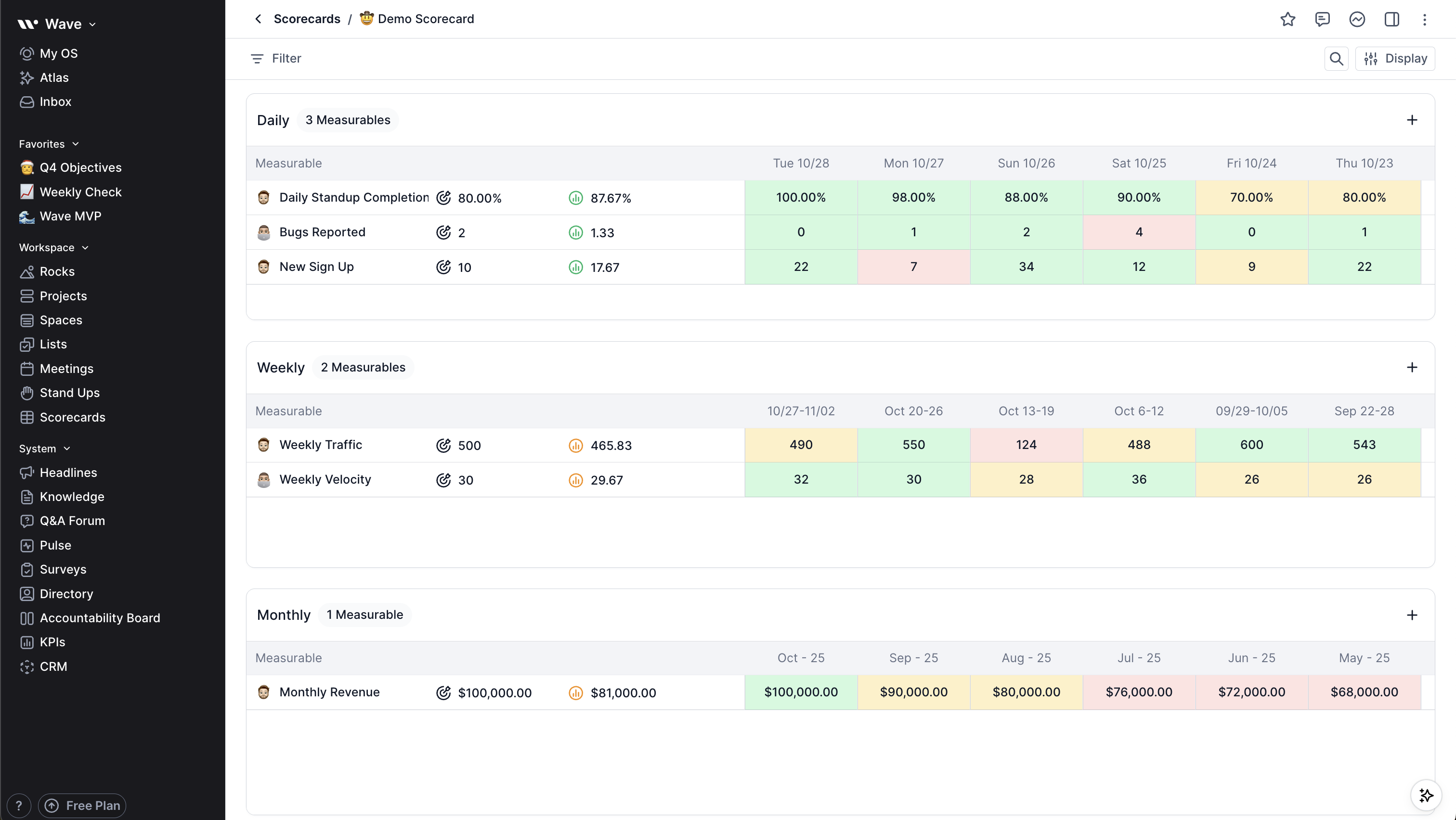This screenshot has height=820, width=1456.
Task: Open the Accountability Board page
Action: [100, 617]
